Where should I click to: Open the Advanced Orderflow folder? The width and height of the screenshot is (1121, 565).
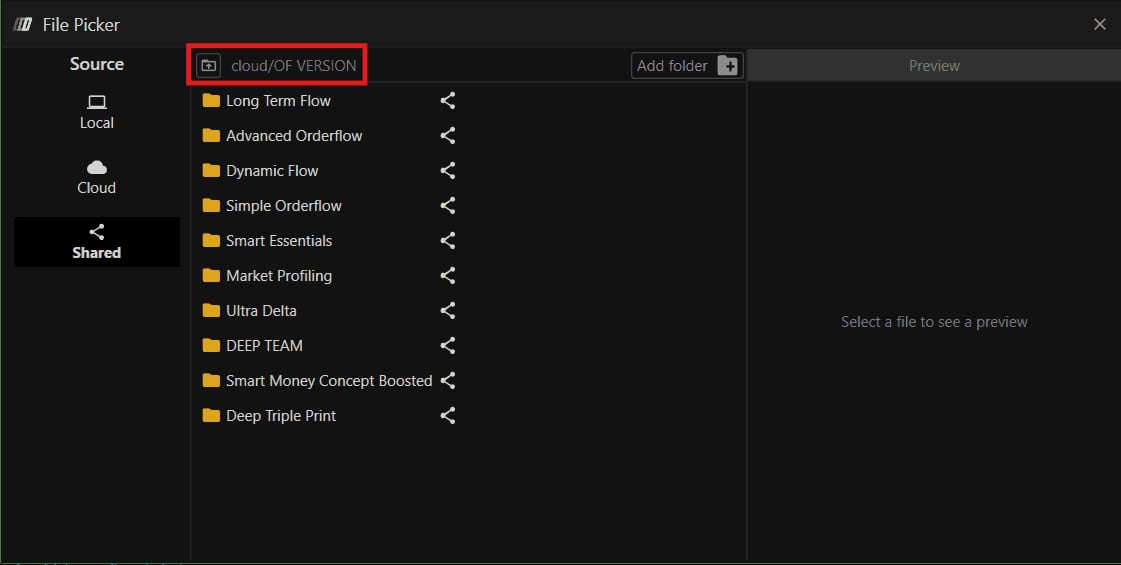point(294,136)
